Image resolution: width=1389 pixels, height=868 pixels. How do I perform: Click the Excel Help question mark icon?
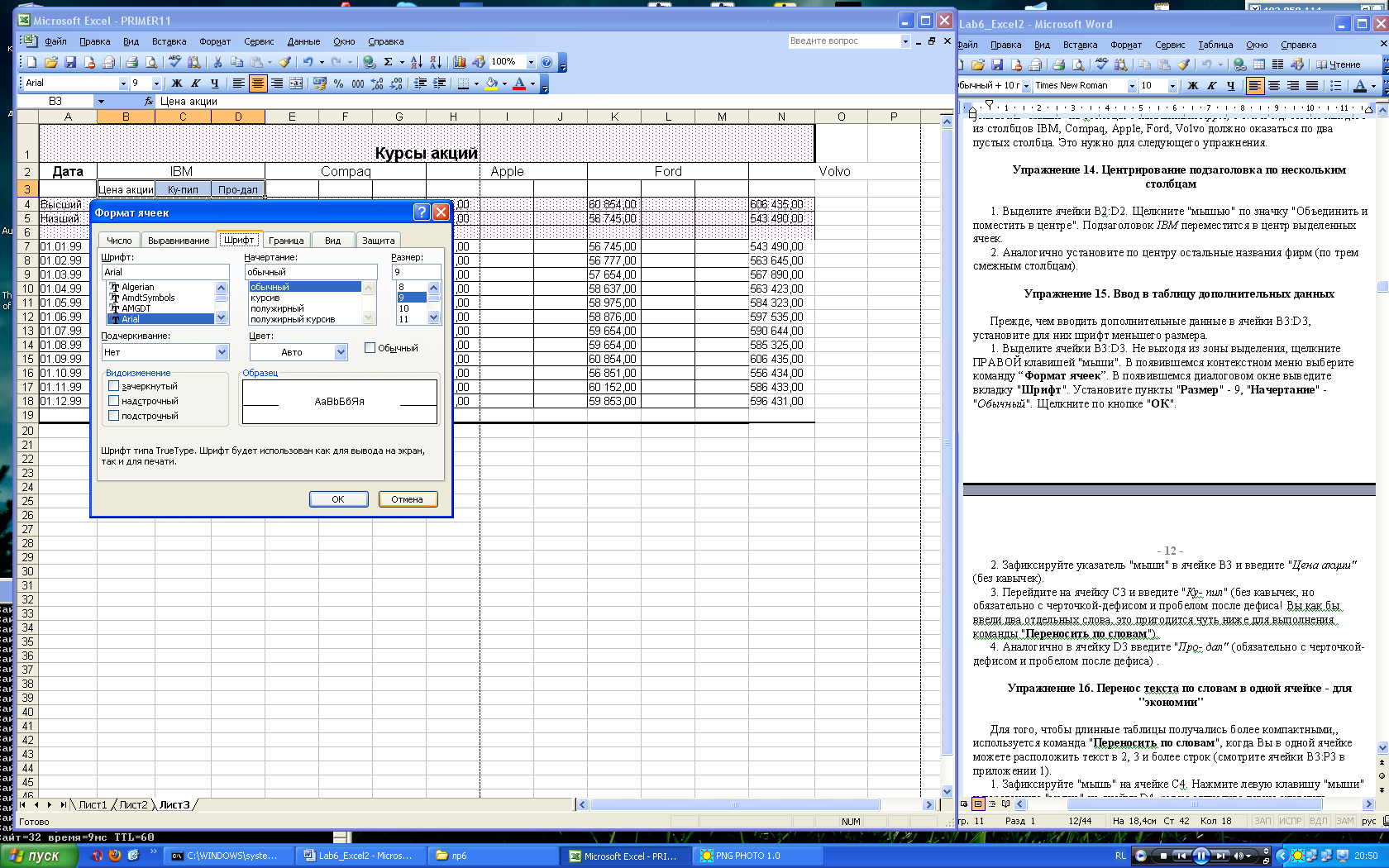coord(547,62)
